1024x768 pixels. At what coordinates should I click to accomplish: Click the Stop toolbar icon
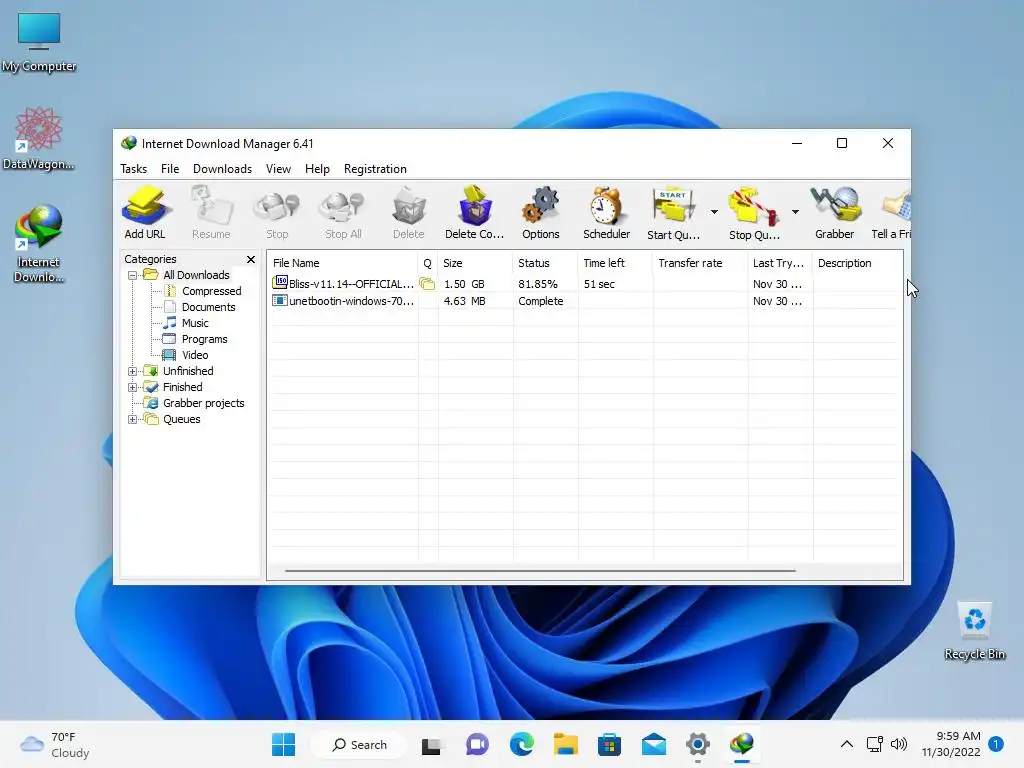point(277,213)
